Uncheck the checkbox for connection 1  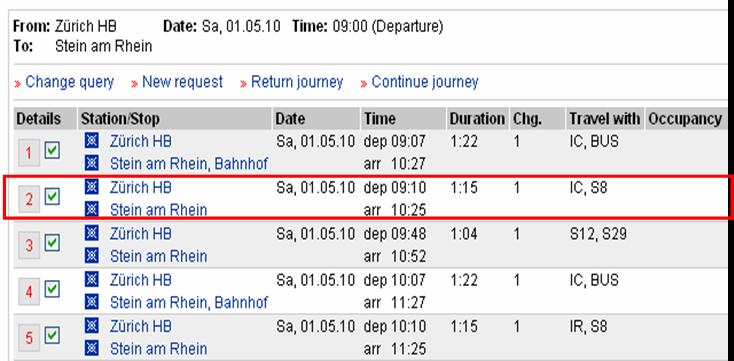(52, 151)
